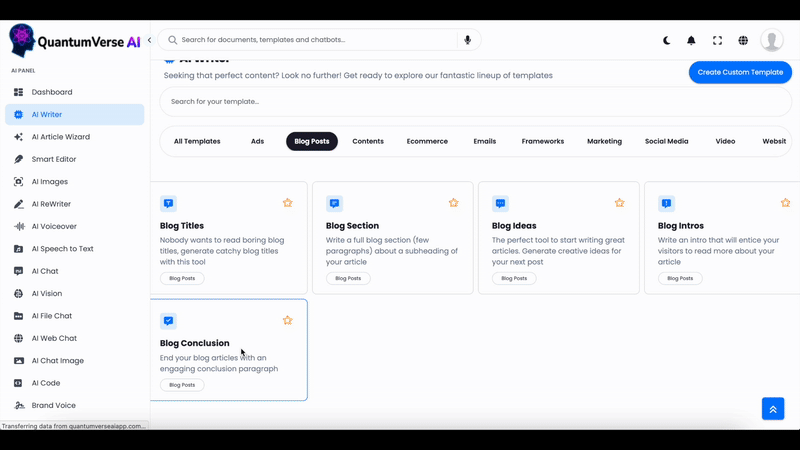
Task: Favorite the Blog Titles template star
Action: click(287, 203)
